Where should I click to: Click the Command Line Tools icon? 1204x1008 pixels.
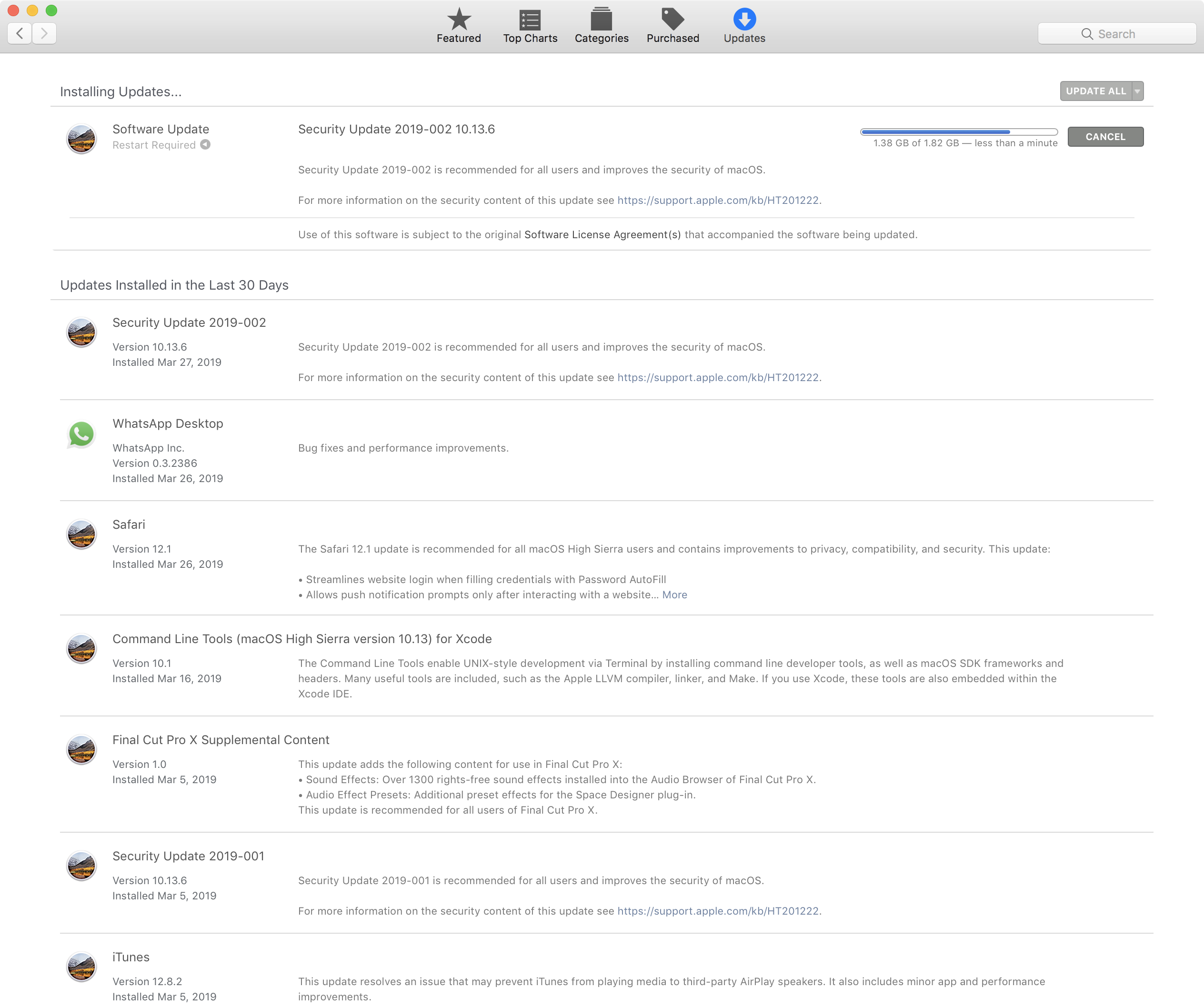coord(81,648)
